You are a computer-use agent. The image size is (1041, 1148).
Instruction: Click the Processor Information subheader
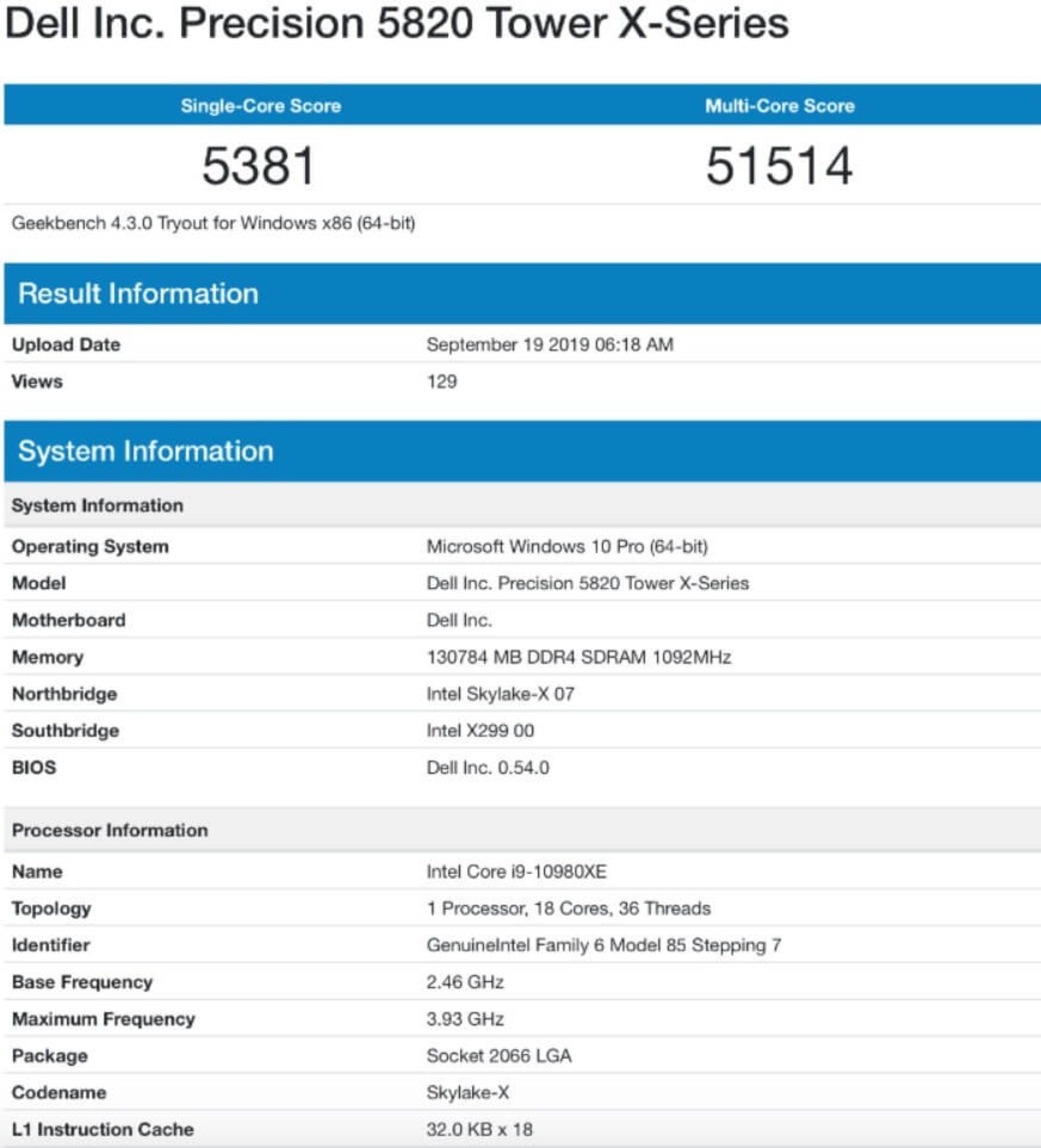[x=522, y=830]
